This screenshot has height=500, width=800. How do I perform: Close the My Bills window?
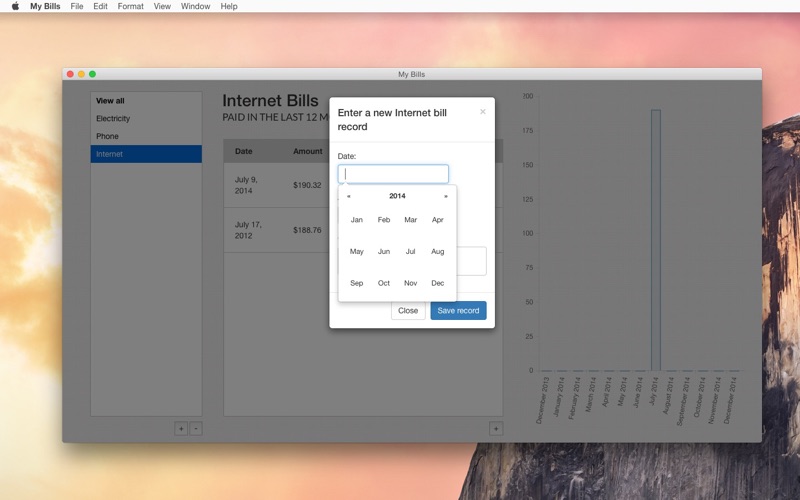(70, 74)
